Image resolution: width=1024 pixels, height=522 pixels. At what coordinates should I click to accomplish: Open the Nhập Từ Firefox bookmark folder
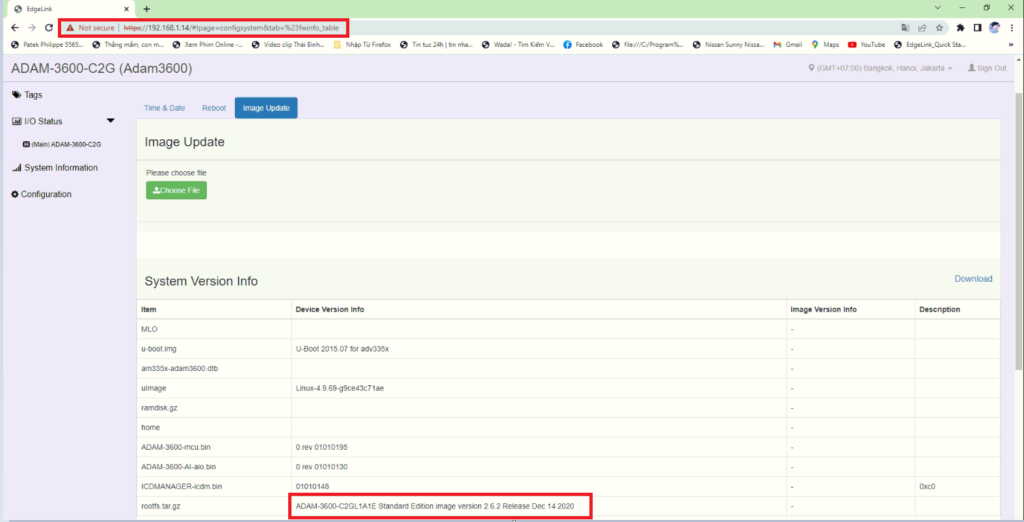[362, 45]
